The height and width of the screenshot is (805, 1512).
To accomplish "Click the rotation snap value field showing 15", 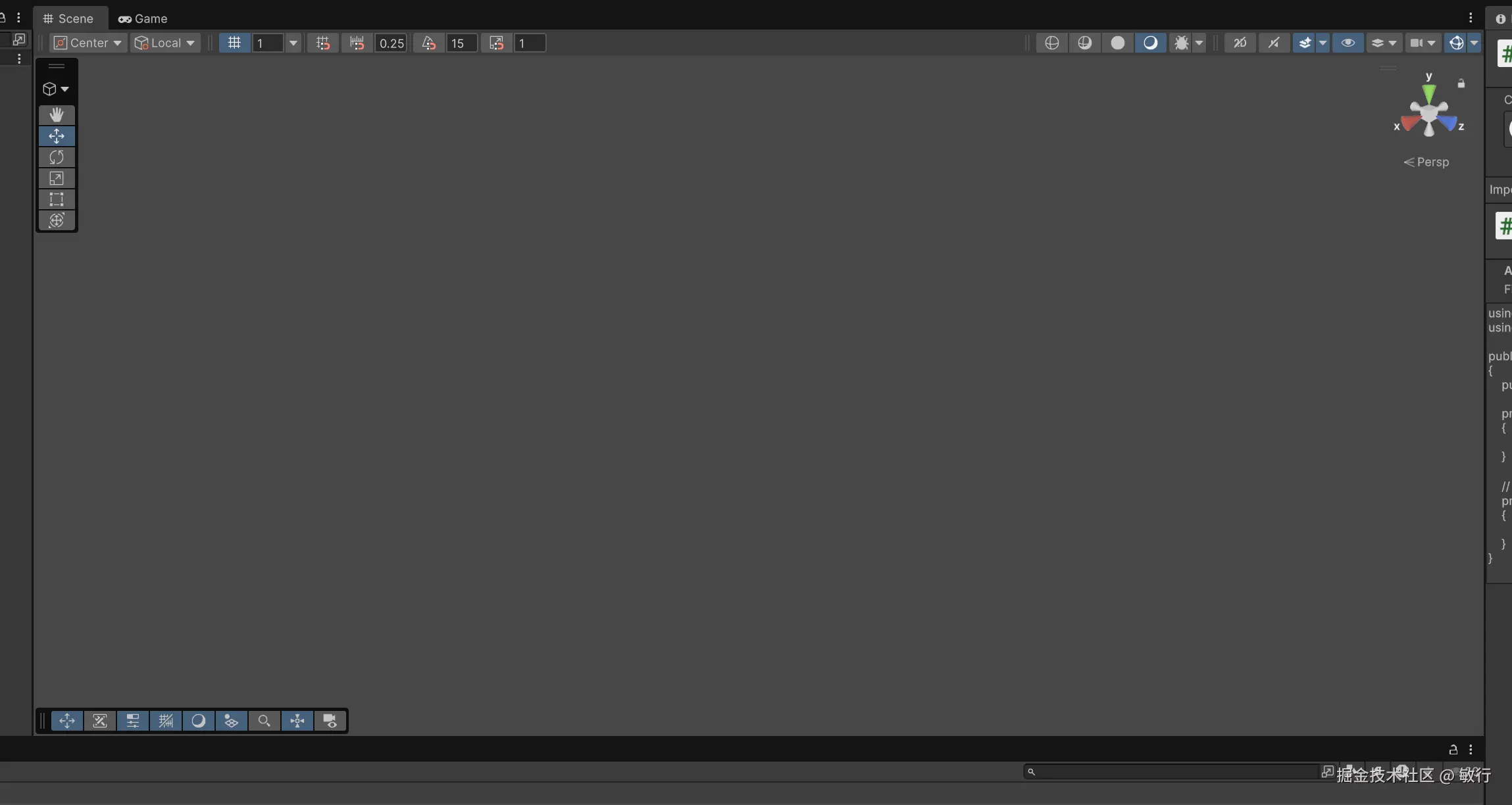I will tap(461, 43).
